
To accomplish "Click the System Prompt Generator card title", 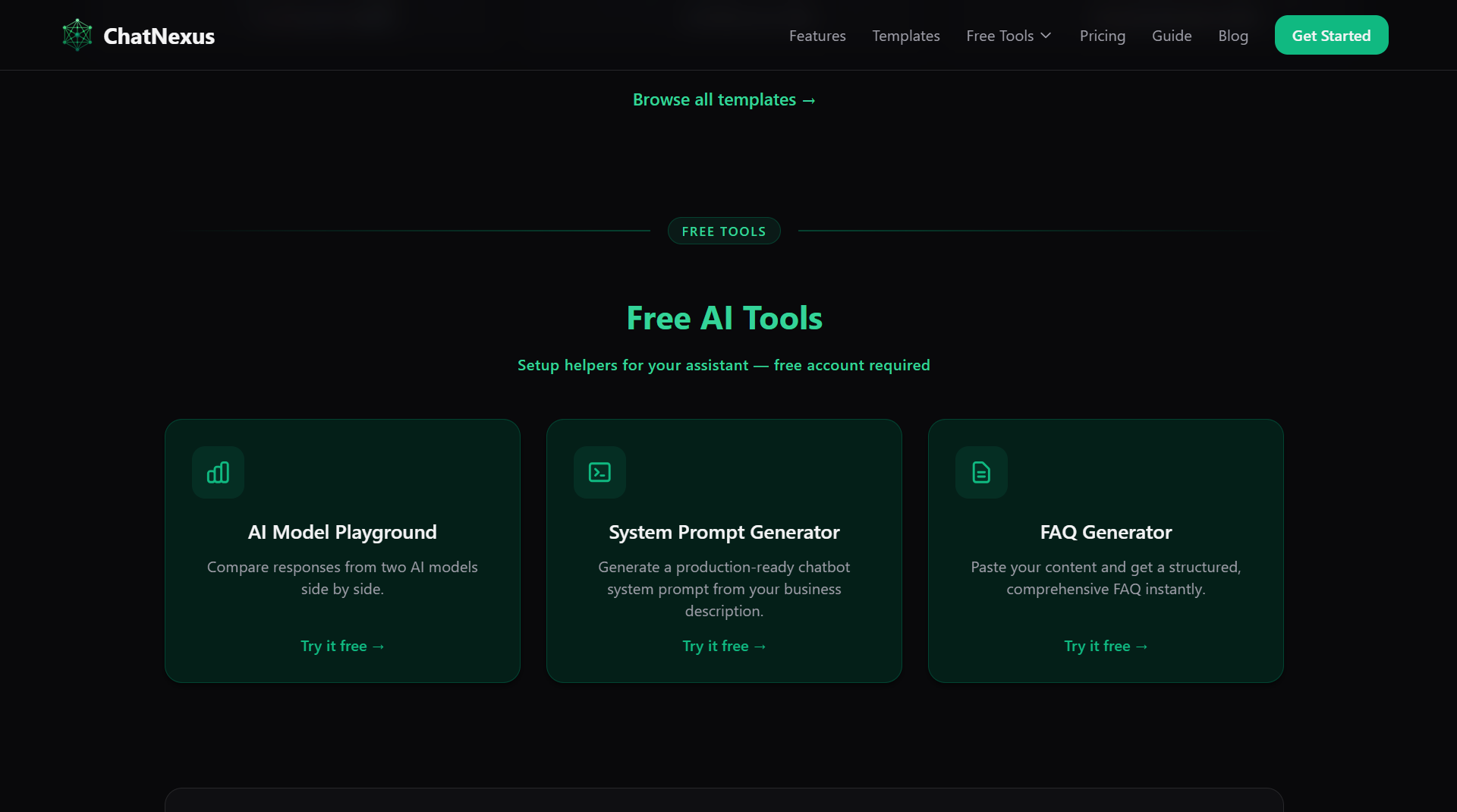I will [724, 532].
